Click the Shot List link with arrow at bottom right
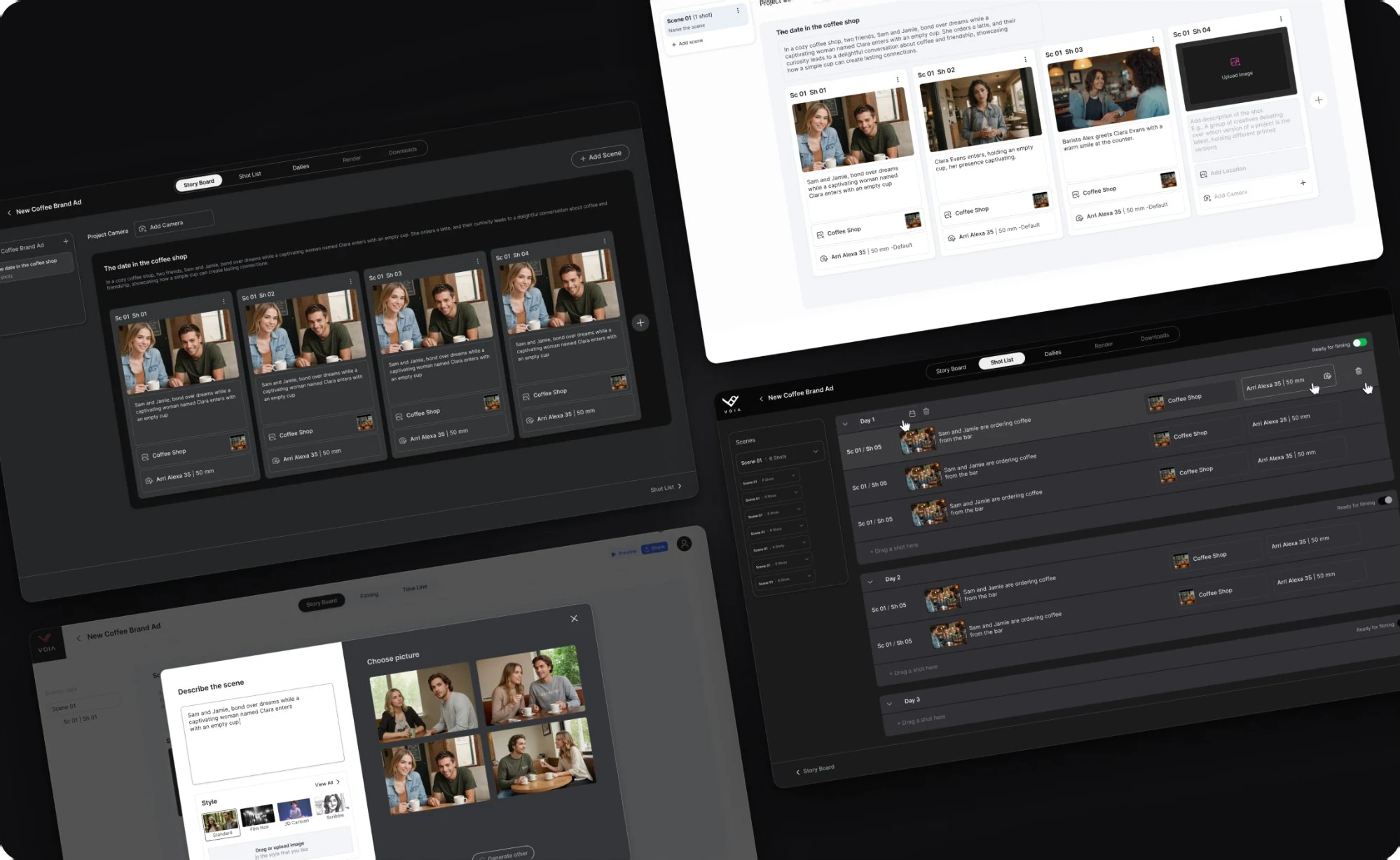The image size is (1400, 860). tap(666, 488)
